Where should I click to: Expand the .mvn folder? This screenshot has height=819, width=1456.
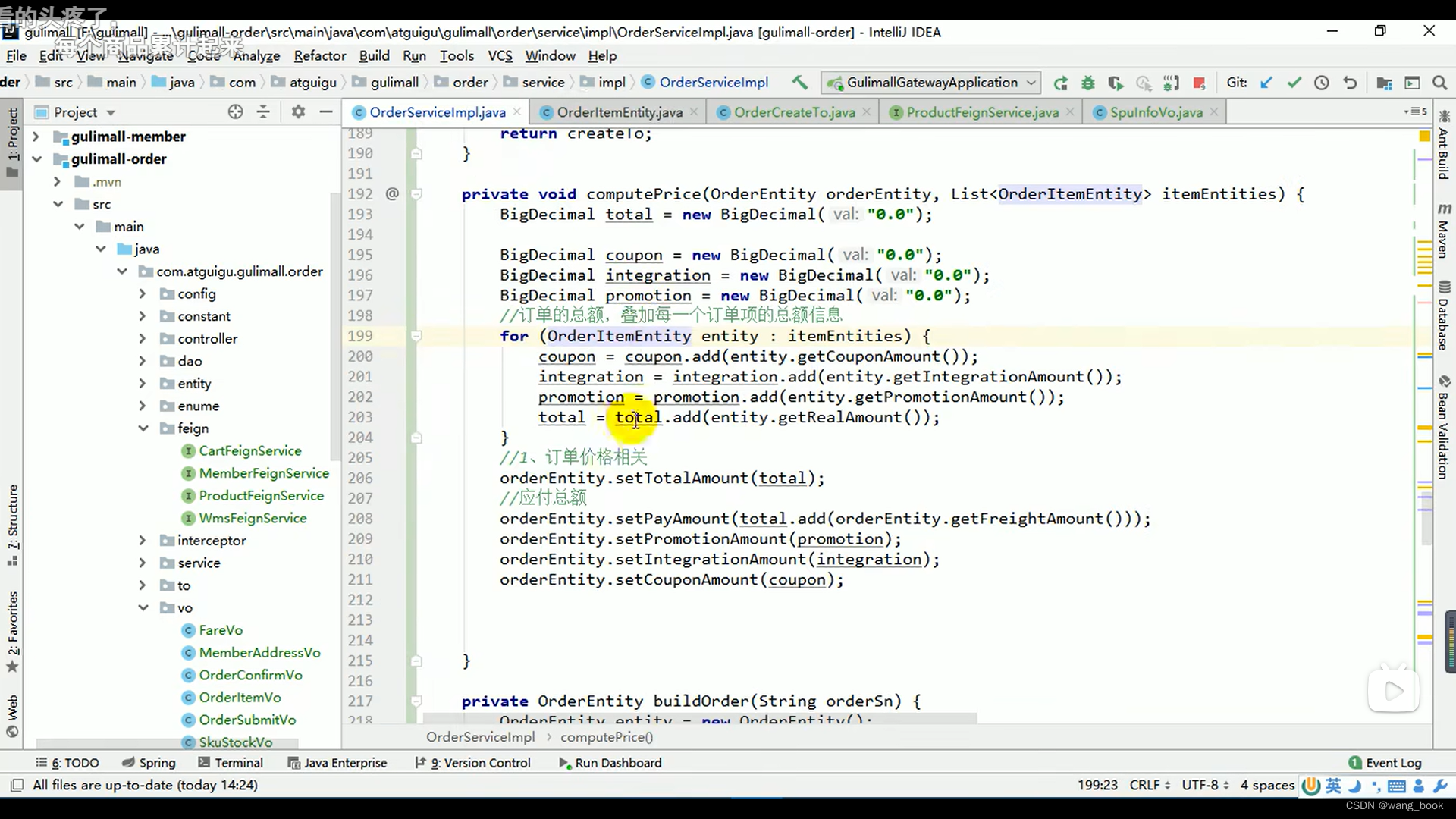57,182
